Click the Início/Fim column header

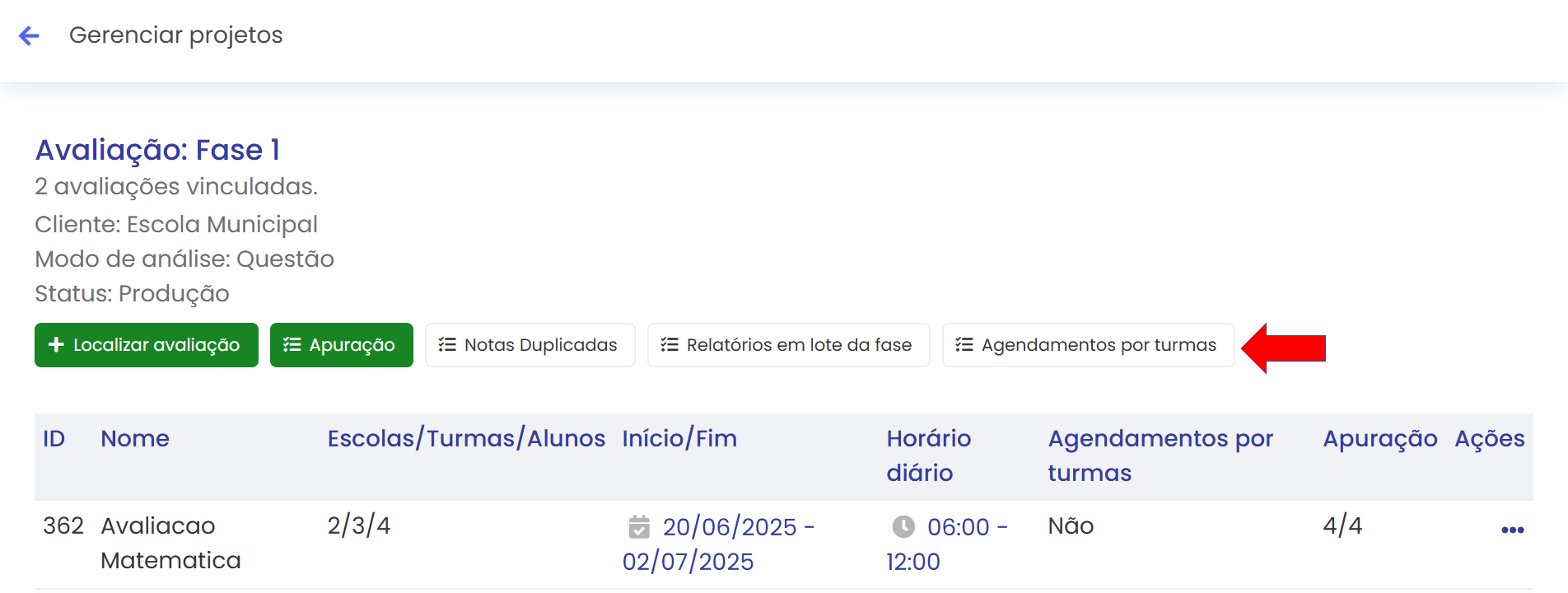(679, 438)
